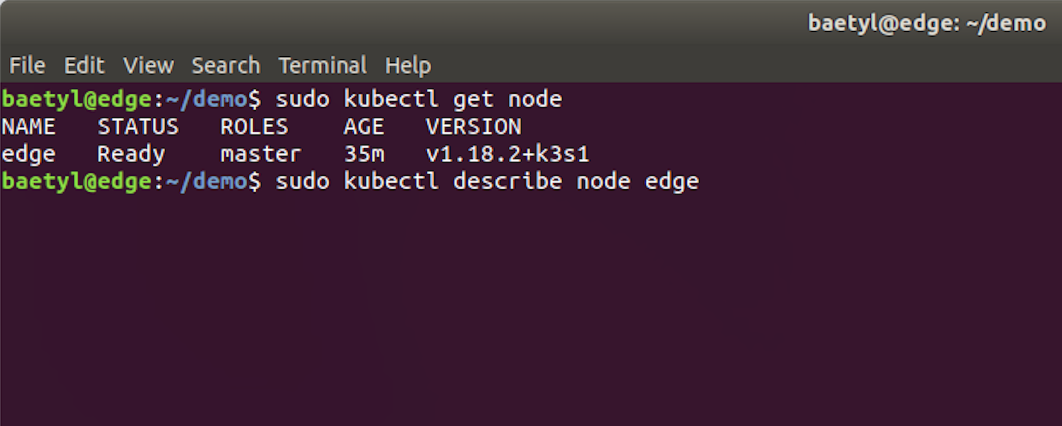Click the STATUS column header text
The image size is (1062, 426).
pyautogui.click(x=138, y=127)
